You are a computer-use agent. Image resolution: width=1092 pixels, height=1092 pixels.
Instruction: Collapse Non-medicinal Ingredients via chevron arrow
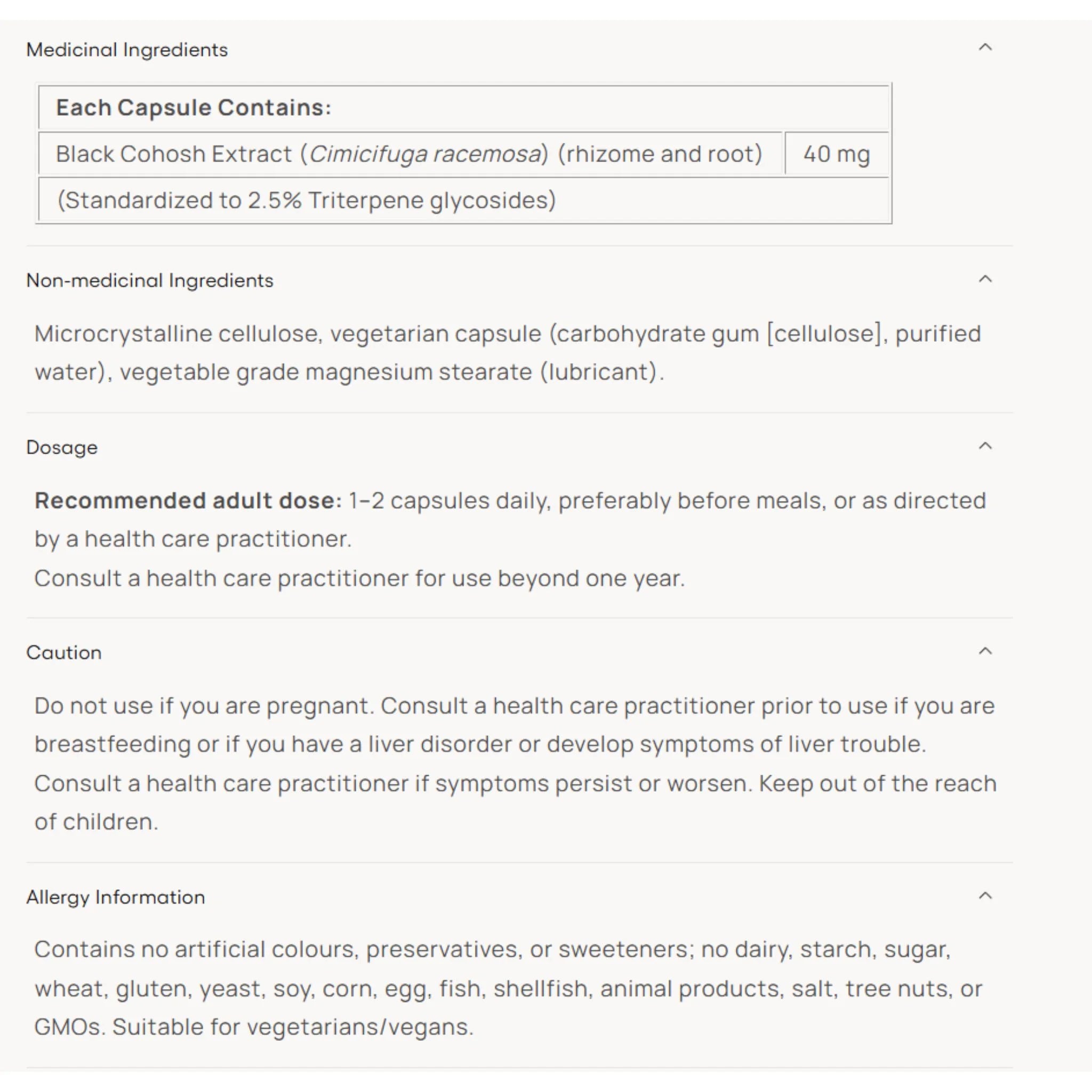point(985,279)
